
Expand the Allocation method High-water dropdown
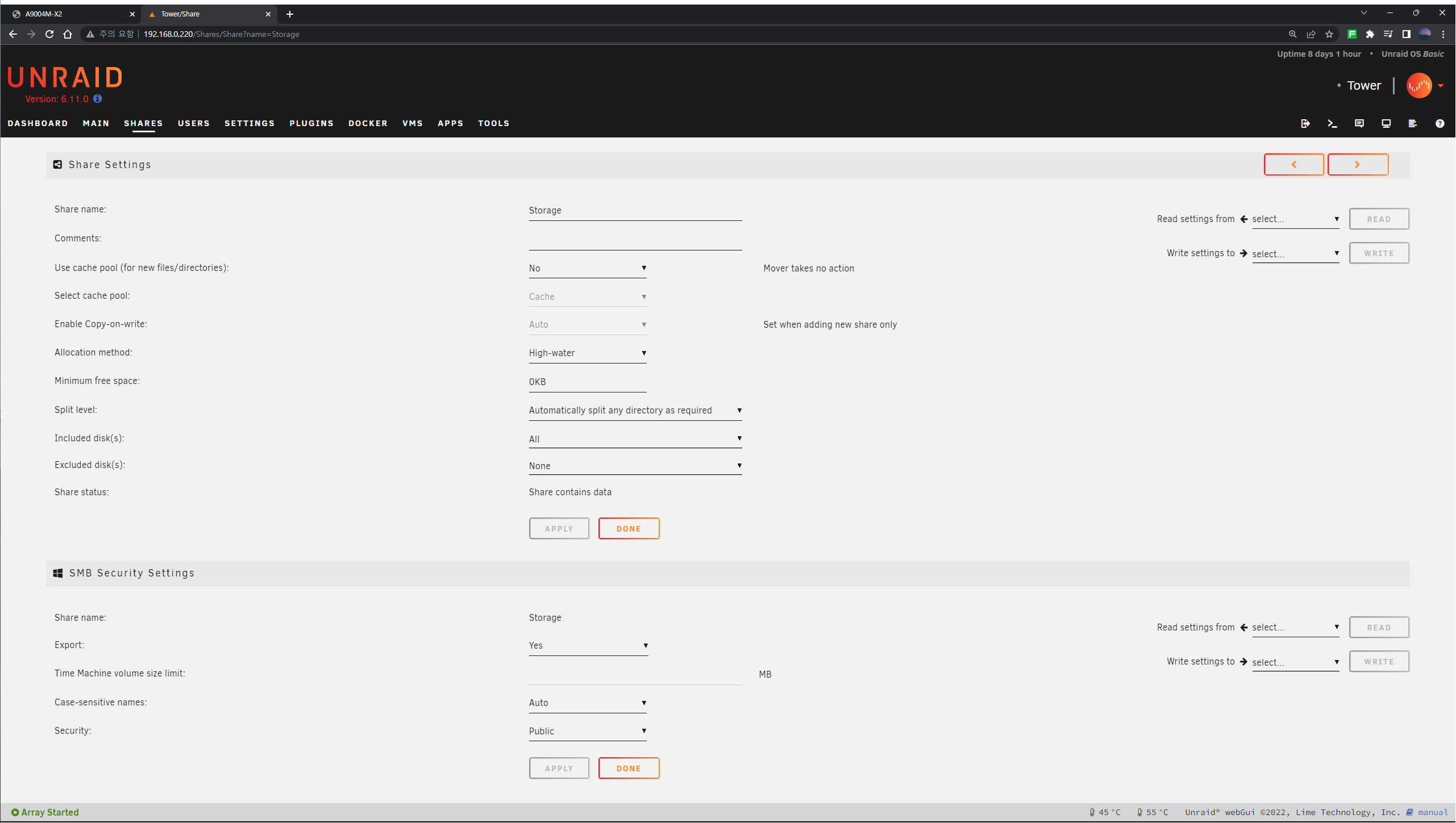(x=587, y=353)
